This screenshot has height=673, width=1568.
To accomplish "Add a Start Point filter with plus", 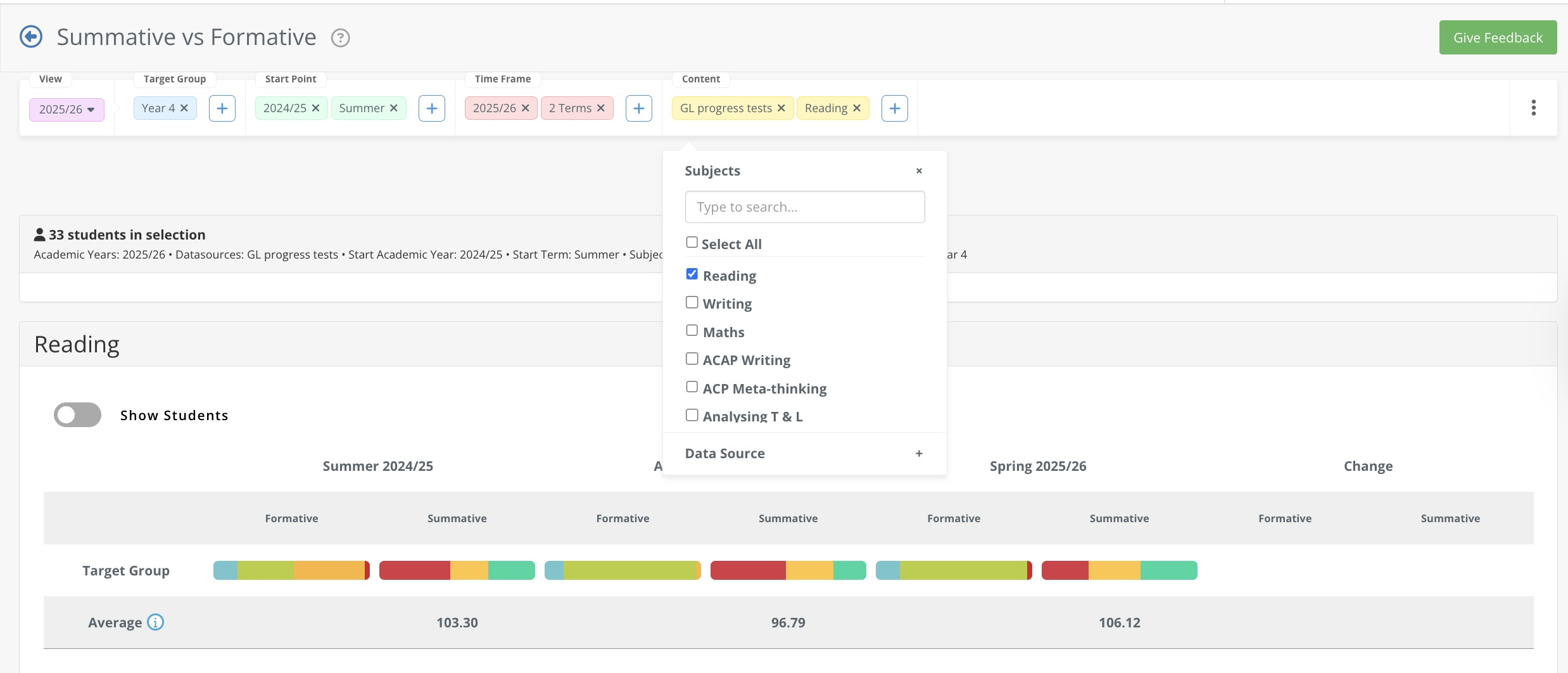I will tap(432, 108).
